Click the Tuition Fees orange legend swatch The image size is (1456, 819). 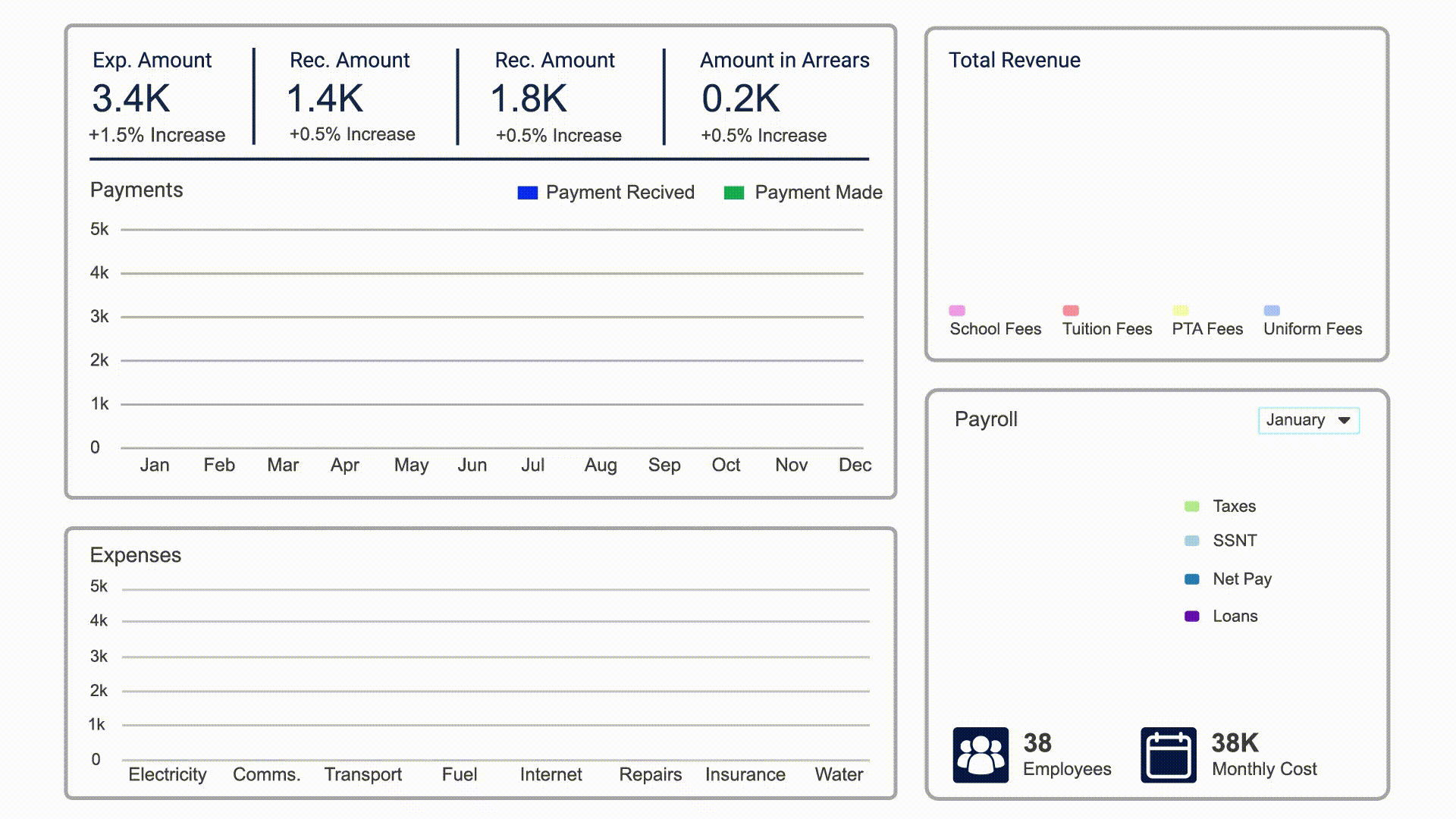click(x=1071, y=310)
